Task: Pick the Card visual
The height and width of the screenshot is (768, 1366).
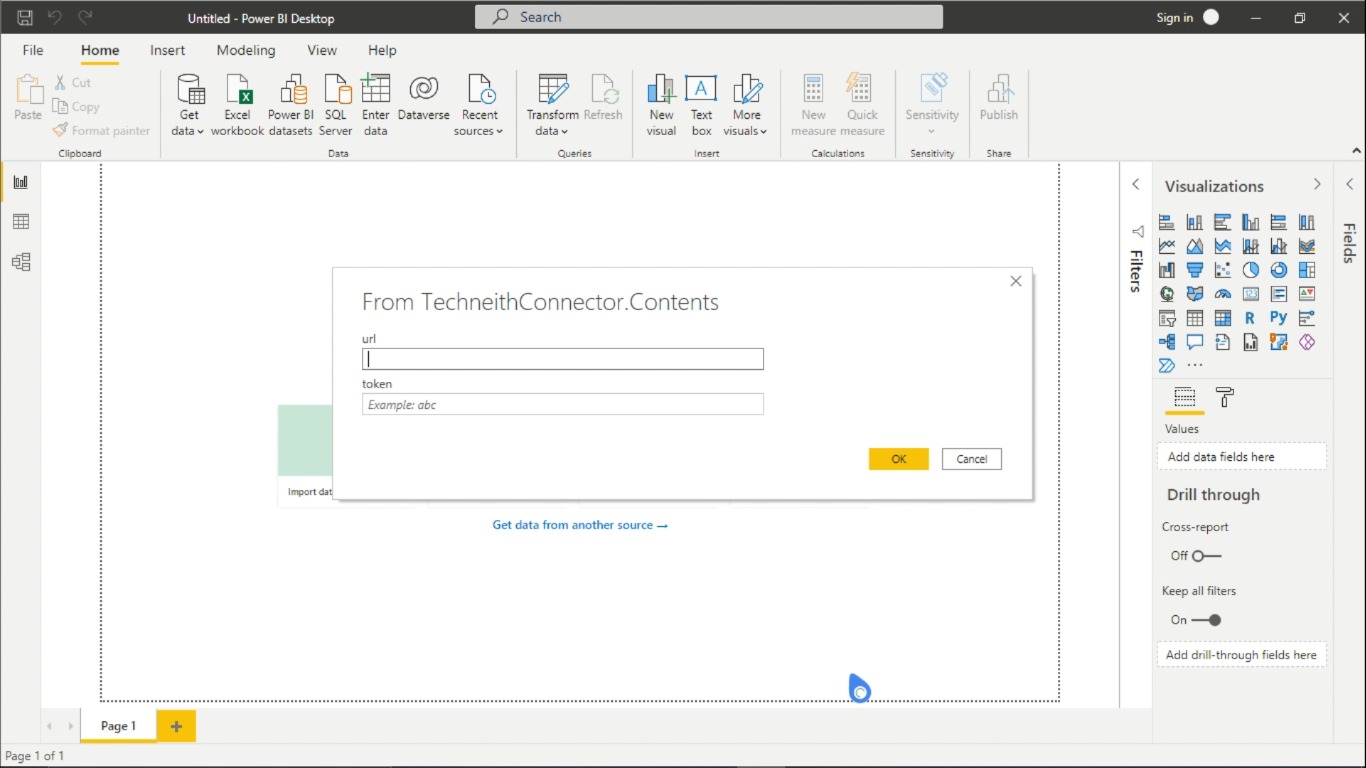Action: click(1251, 294)
